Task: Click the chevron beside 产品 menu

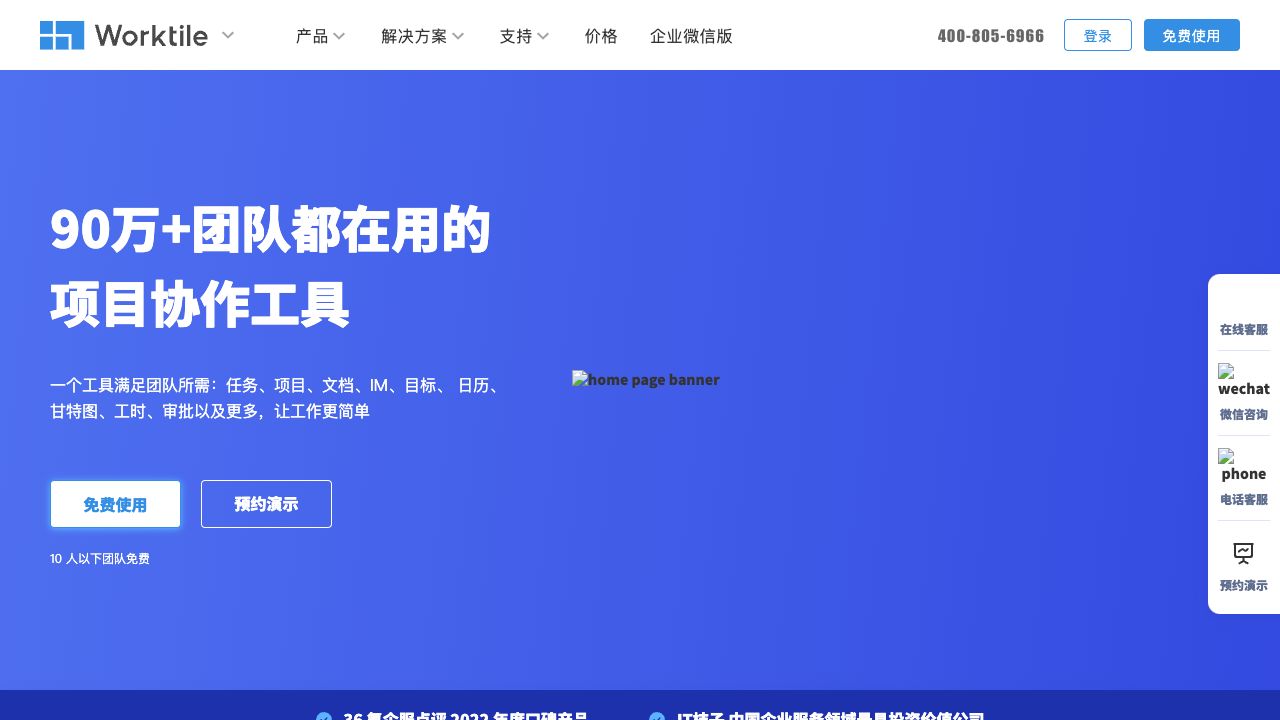Action: tap(339, 36)
